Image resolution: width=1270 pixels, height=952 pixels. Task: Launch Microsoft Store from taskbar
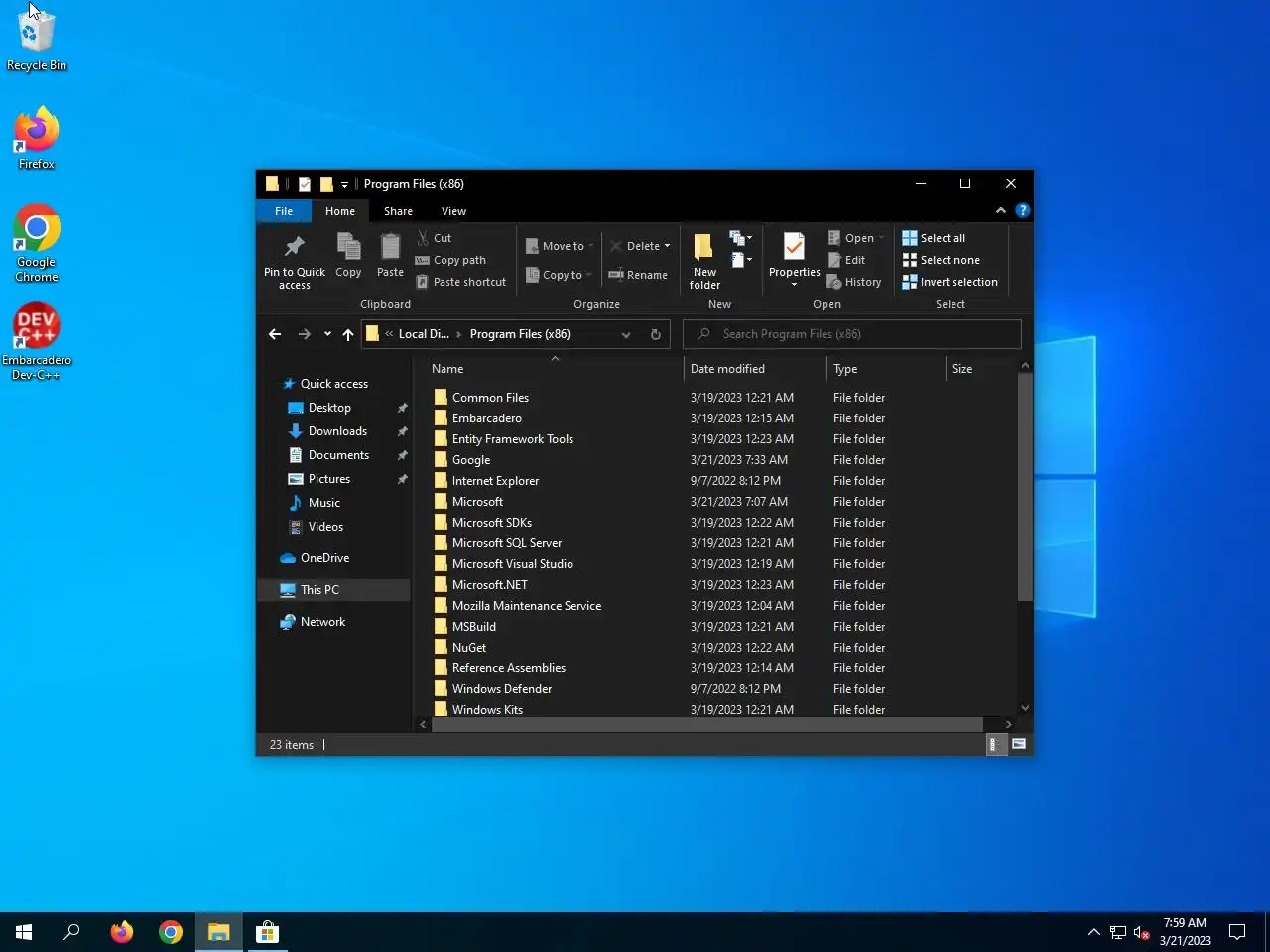click(x=267, y=932)
